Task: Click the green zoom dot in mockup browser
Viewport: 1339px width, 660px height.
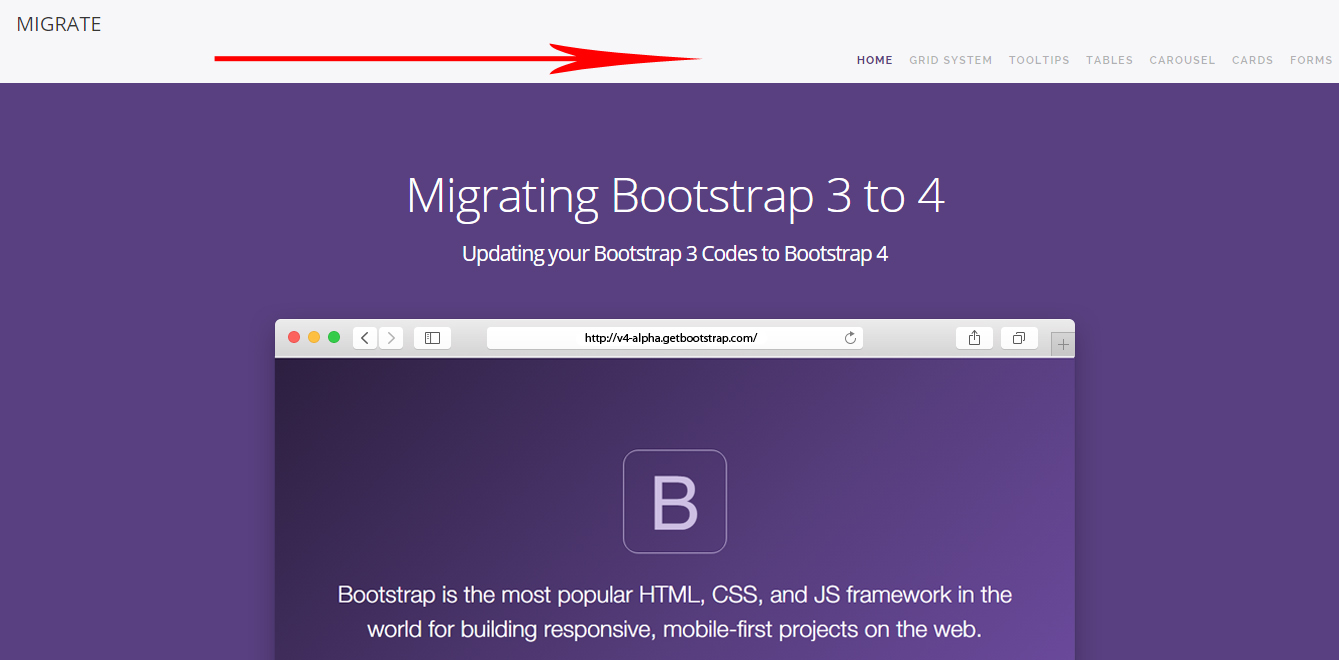Action: coord(334,337)
